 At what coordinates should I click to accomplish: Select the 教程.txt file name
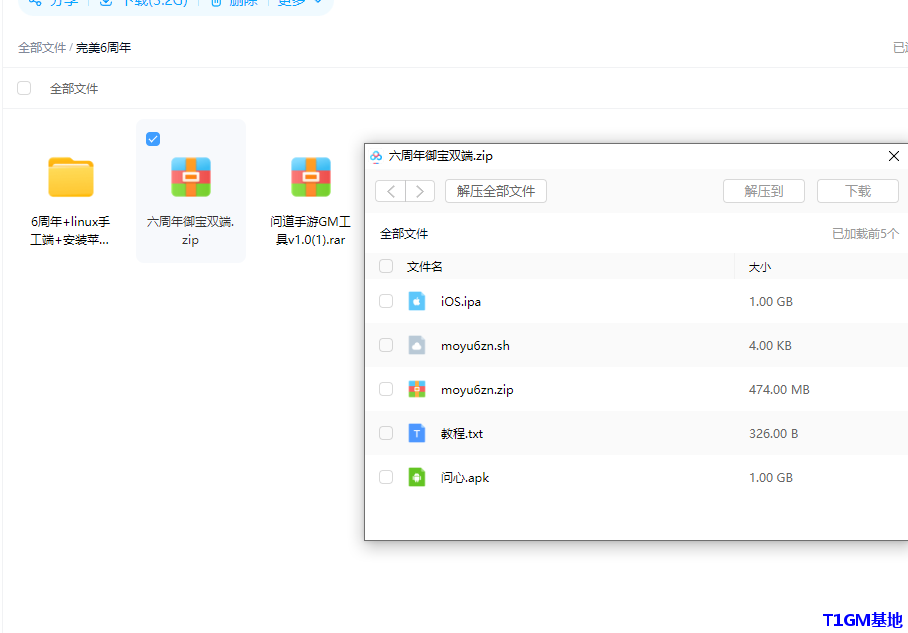tap(462, 434)
